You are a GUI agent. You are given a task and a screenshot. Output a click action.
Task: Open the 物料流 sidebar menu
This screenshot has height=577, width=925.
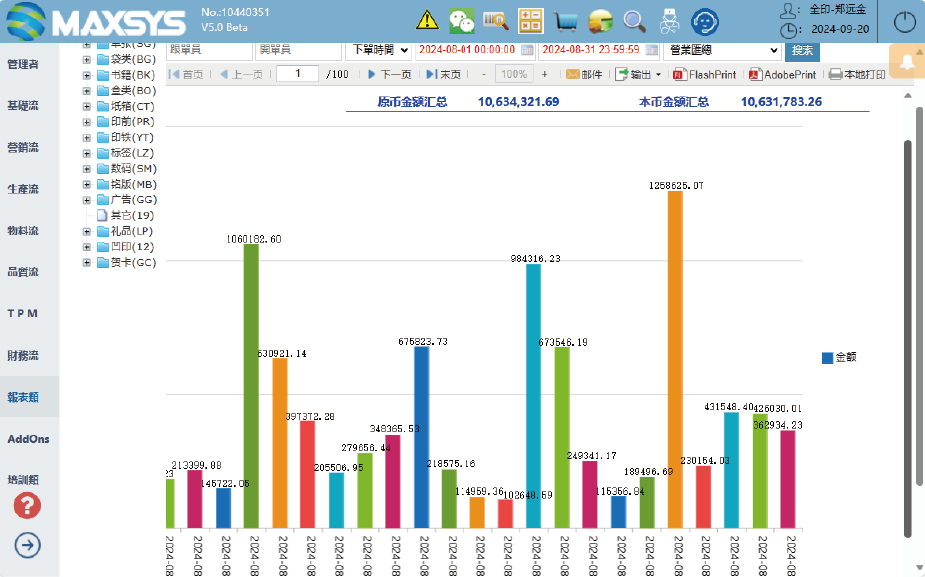(x=23, y=231)
